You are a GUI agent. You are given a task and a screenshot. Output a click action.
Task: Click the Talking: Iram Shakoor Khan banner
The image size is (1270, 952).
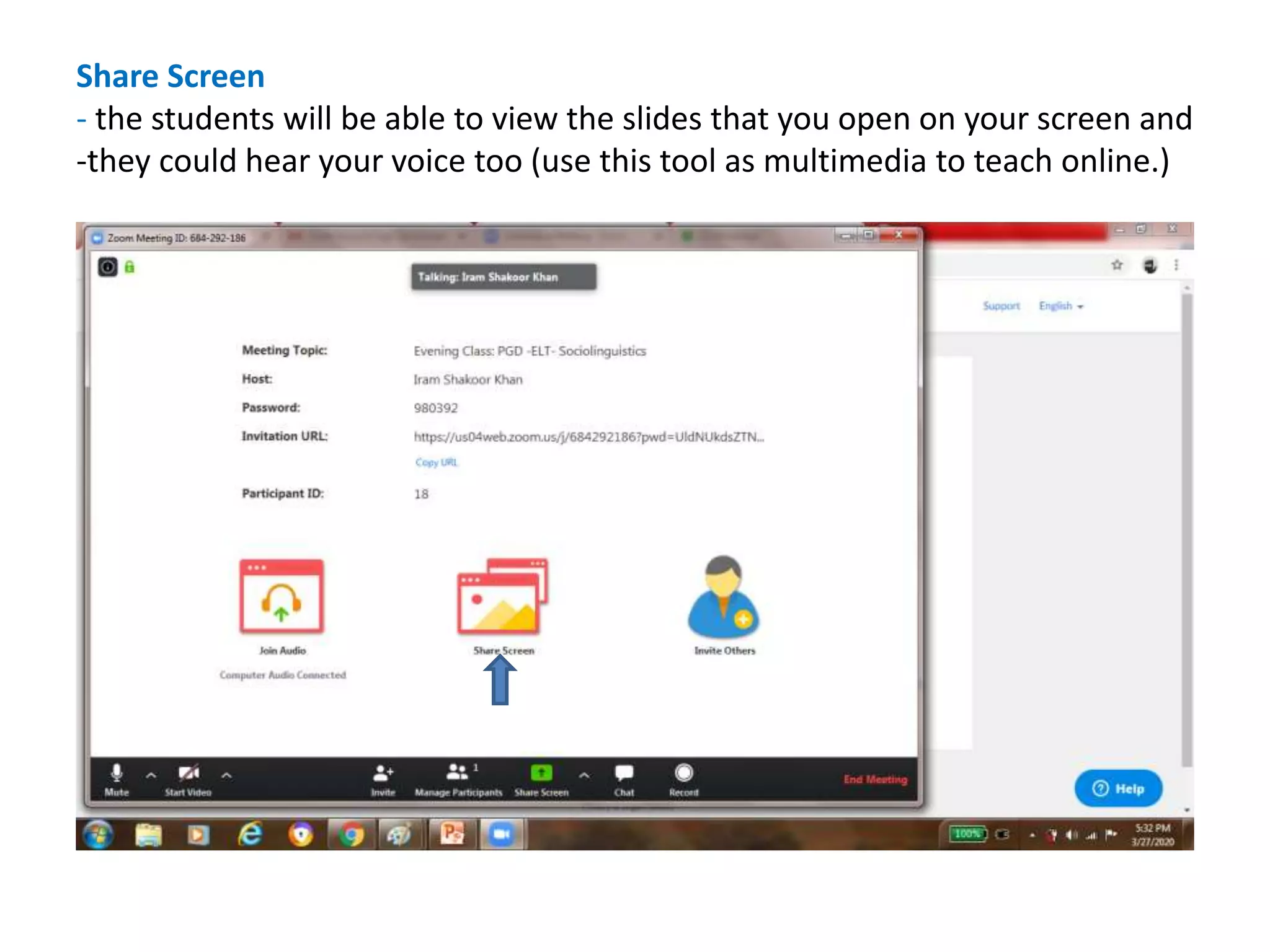[x=504, y=277]
